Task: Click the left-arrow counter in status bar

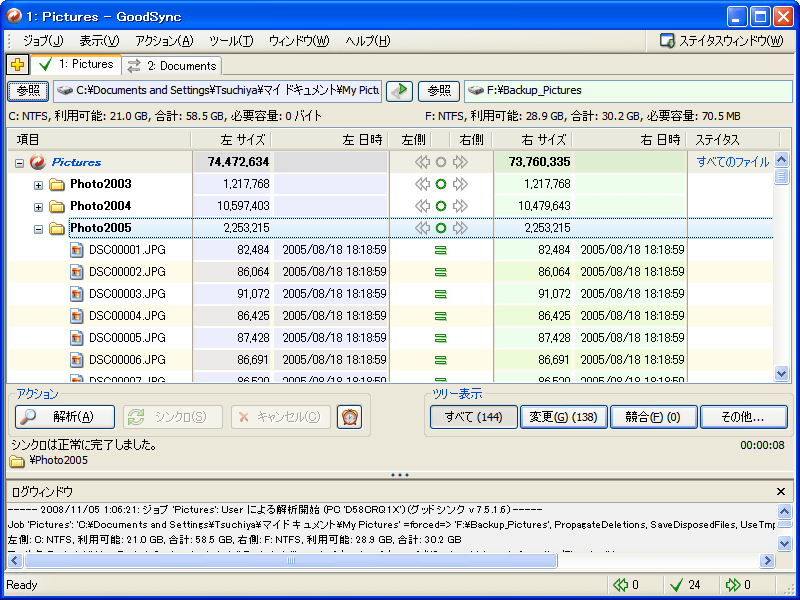Action: [626, 585]
